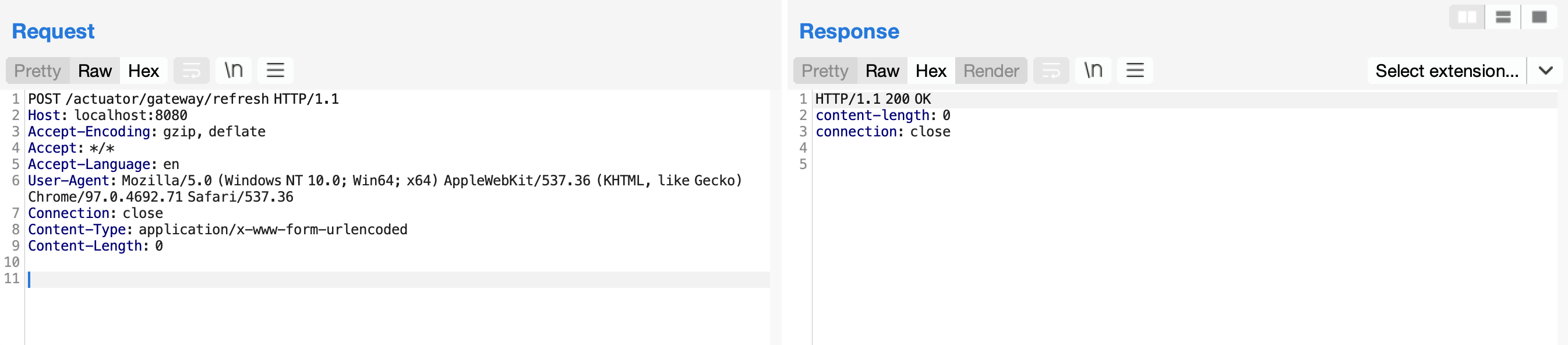Select the Hex tab in Request panel
This screenshot has height=345, width=1568.
pos(144,71)
